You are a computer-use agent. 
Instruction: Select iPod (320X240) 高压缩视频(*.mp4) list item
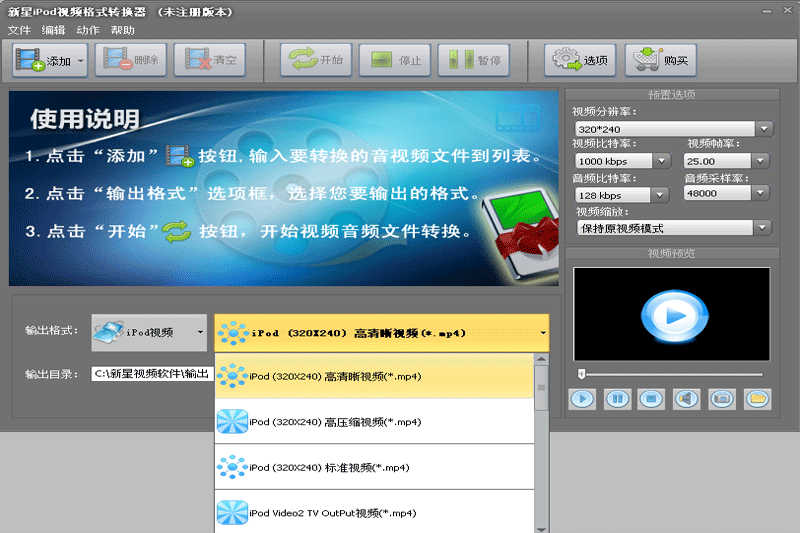pos(374,422)
